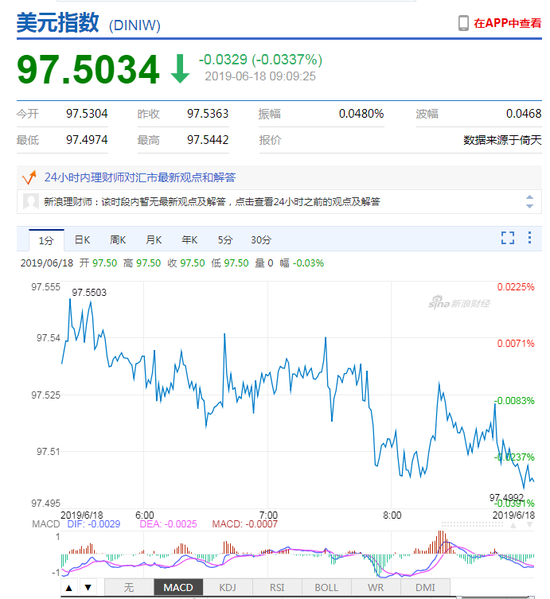Click the timestamp 2019-06-18 09:09:25
The width and height of the screenshot is (550, 599).
(x=260, y=76)
